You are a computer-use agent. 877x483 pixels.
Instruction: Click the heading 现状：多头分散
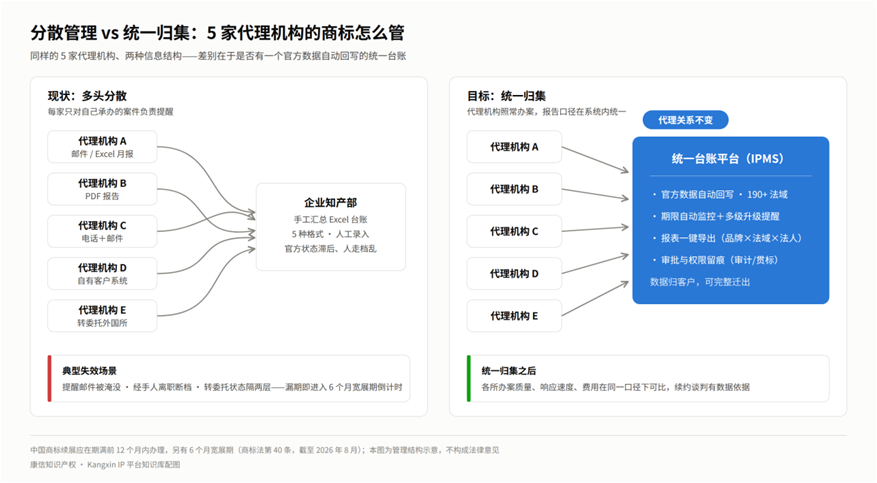click(87, 96)
